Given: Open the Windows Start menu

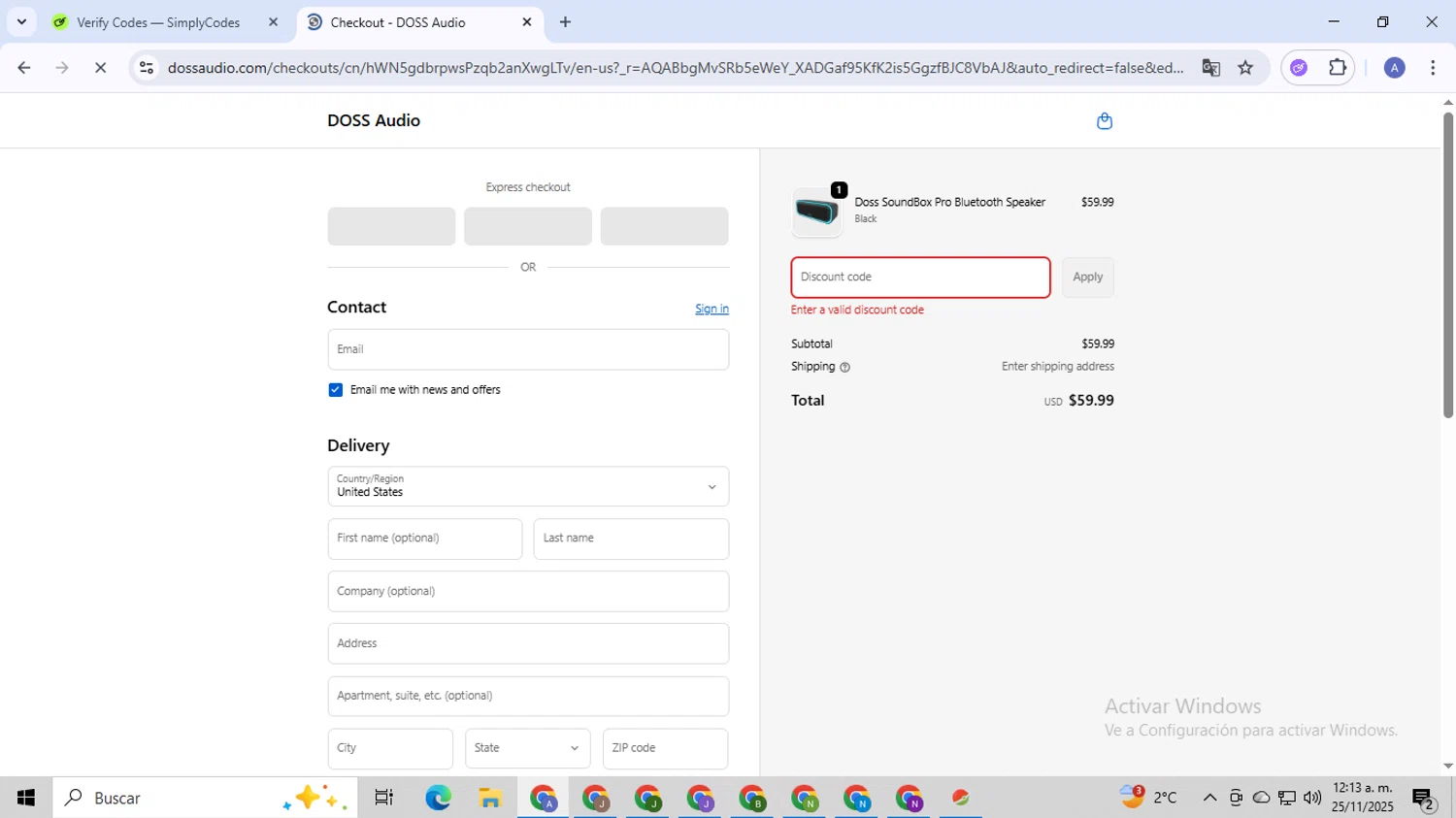Looking at the screenshot, I should tap(26, 798).
